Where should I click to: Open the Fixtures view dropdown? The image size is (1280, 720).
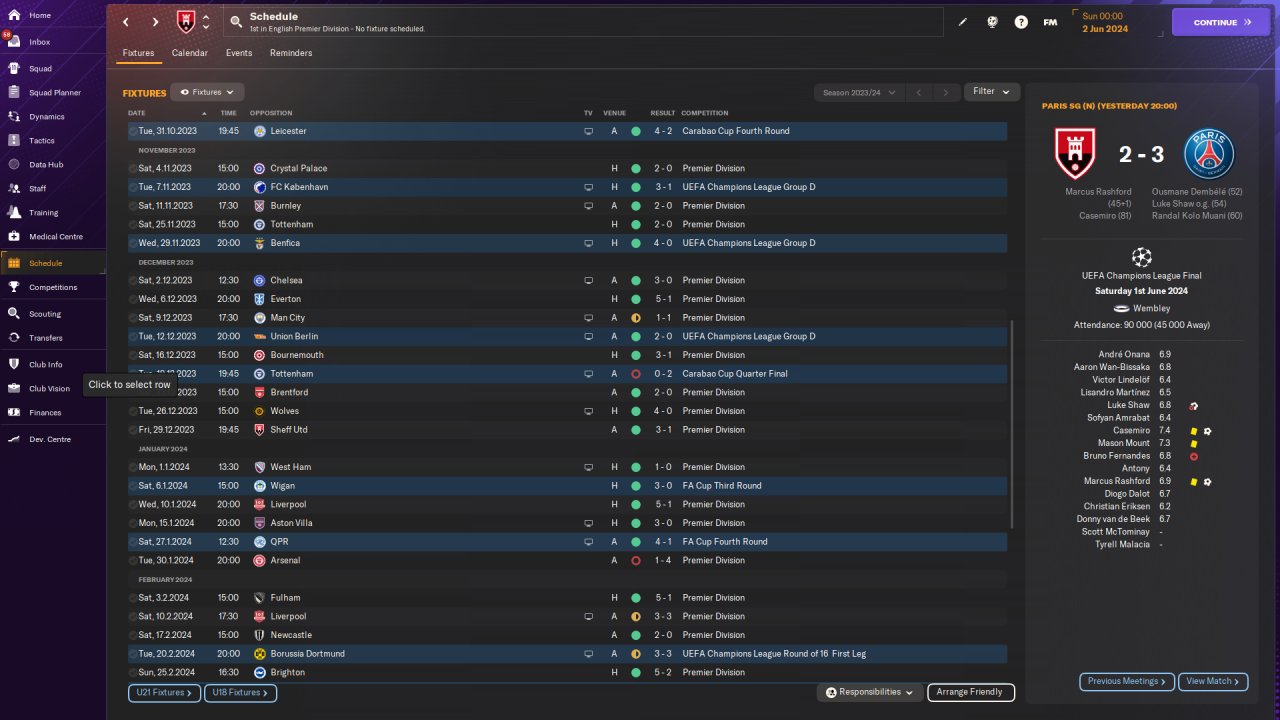click(x=207, y=92)
